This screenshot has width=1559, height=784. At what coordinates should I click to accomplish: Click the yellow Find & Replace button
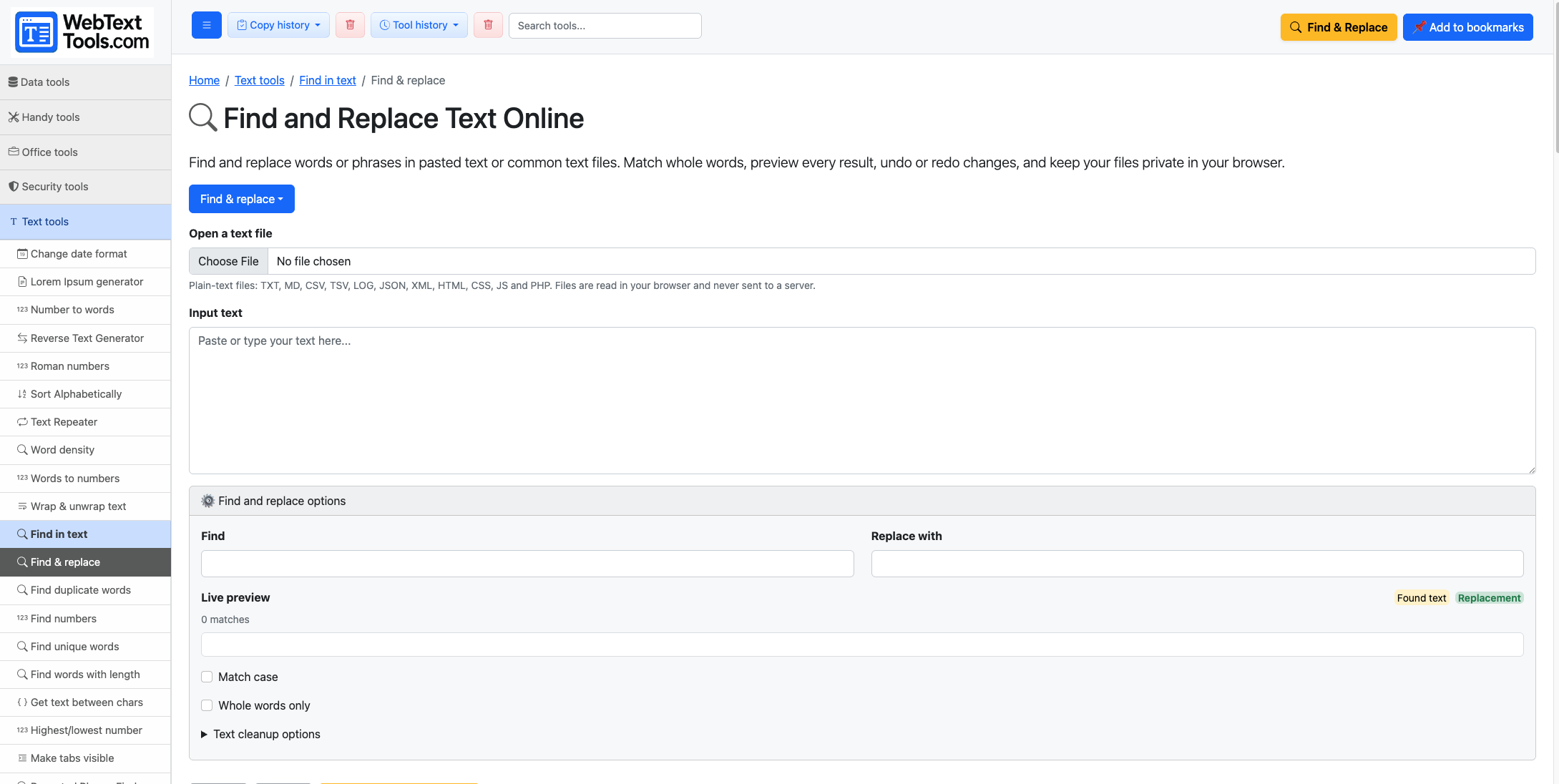click(1339, 27)
